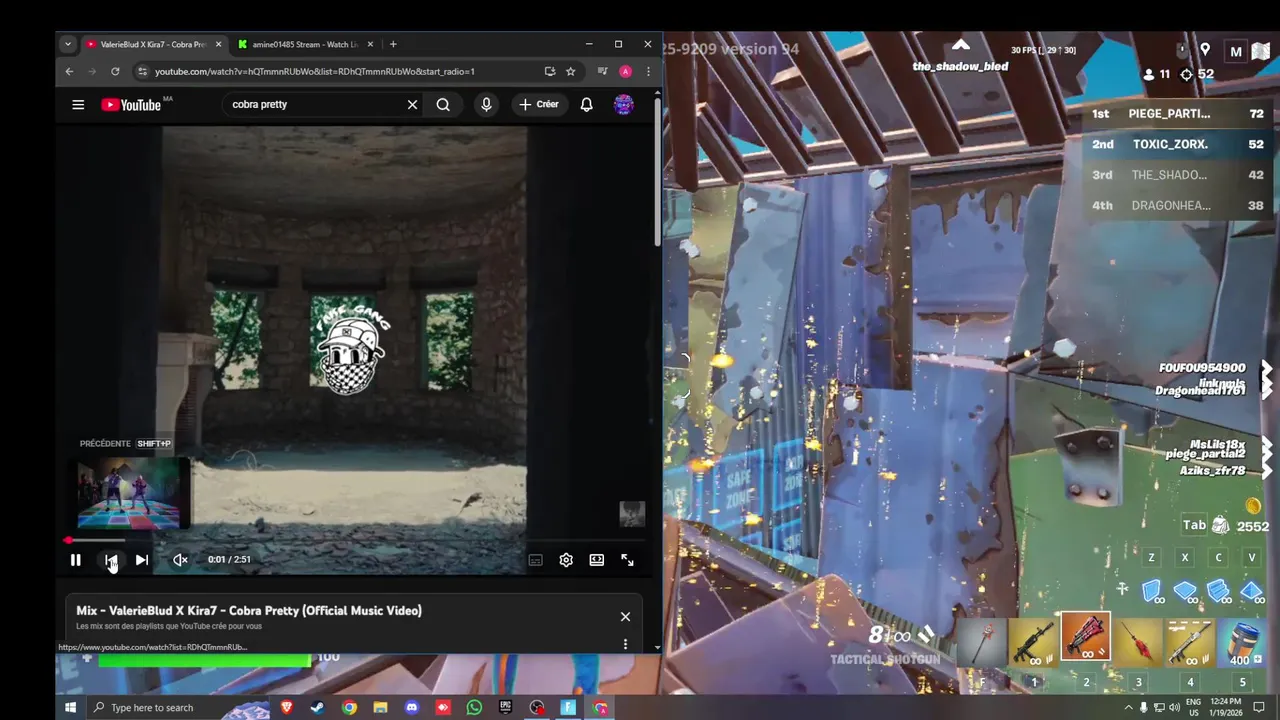Select the wall build piece

click(x=1152, y=591)
